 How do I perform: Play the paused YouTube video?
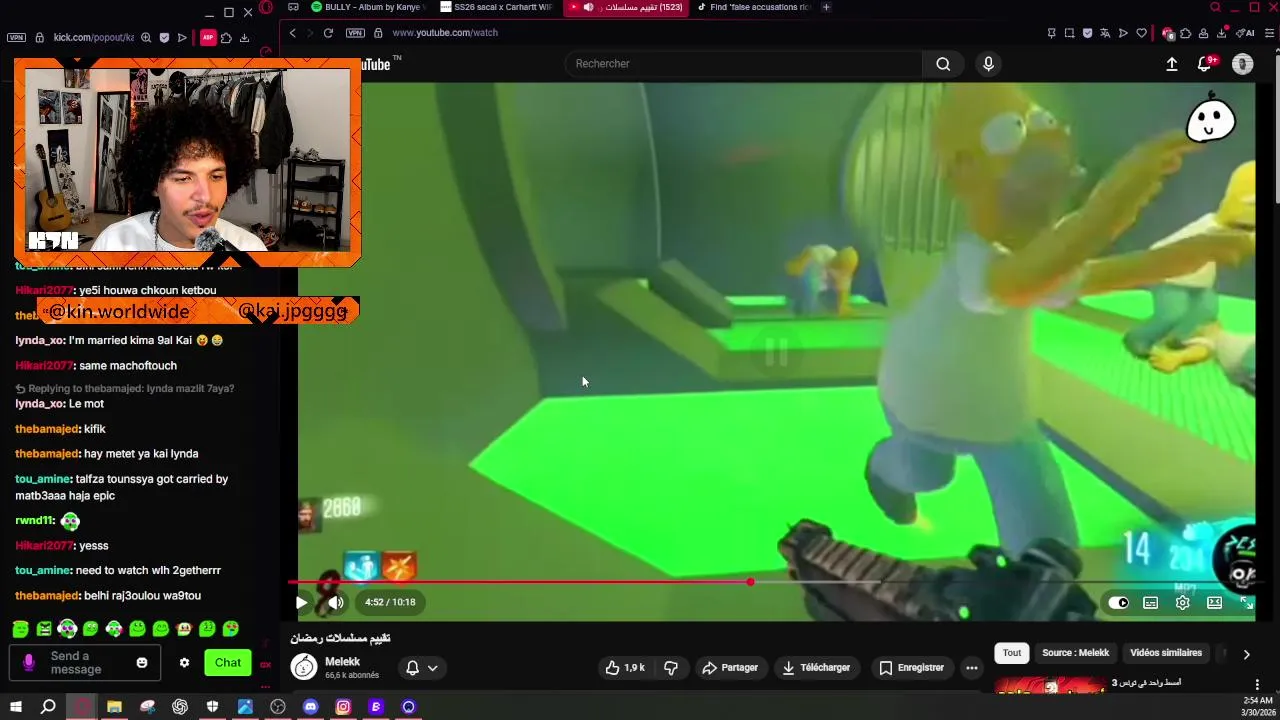coord(301,602)
